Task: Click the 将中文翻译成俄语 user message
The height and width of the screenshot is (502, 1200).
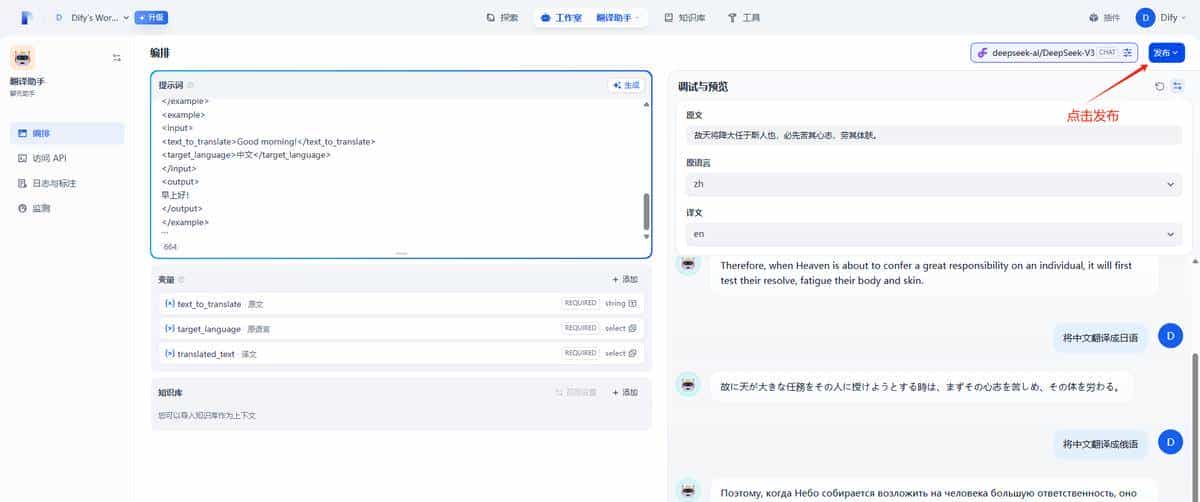Action: pyautogui.click(x=1100, y=443)
